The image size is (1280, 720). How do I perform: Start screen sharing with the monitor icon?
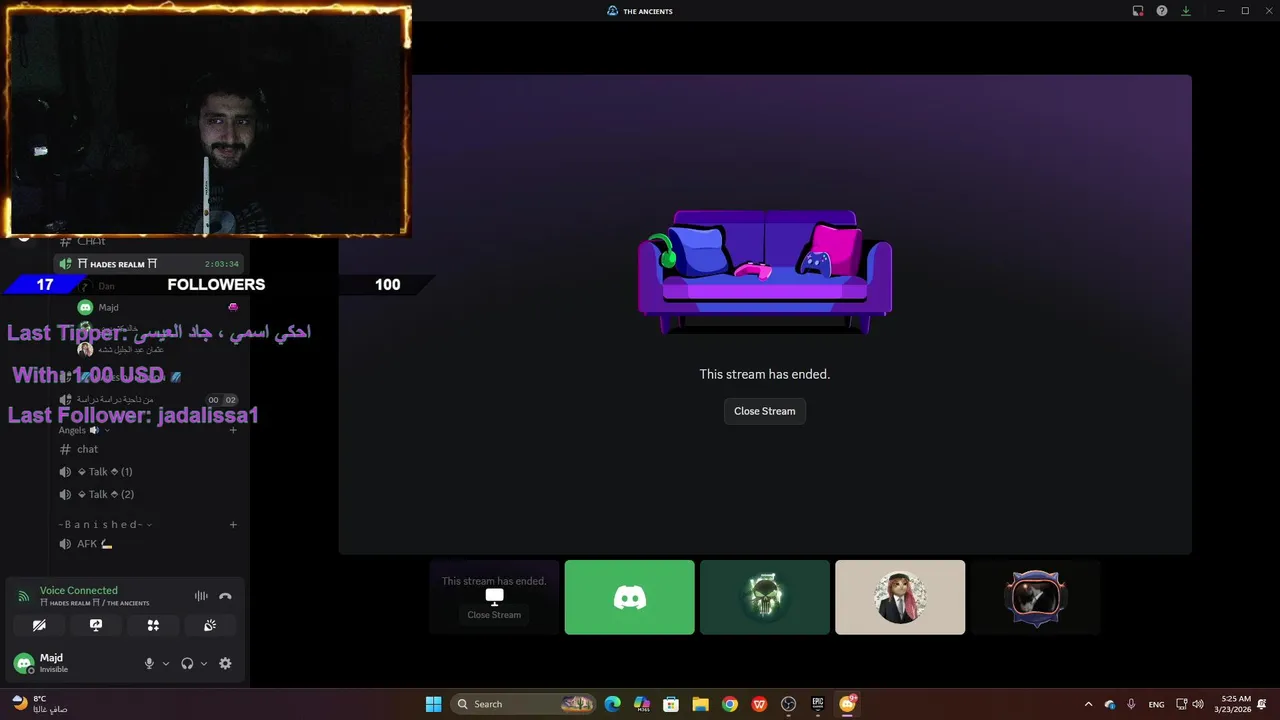(96, 625)
